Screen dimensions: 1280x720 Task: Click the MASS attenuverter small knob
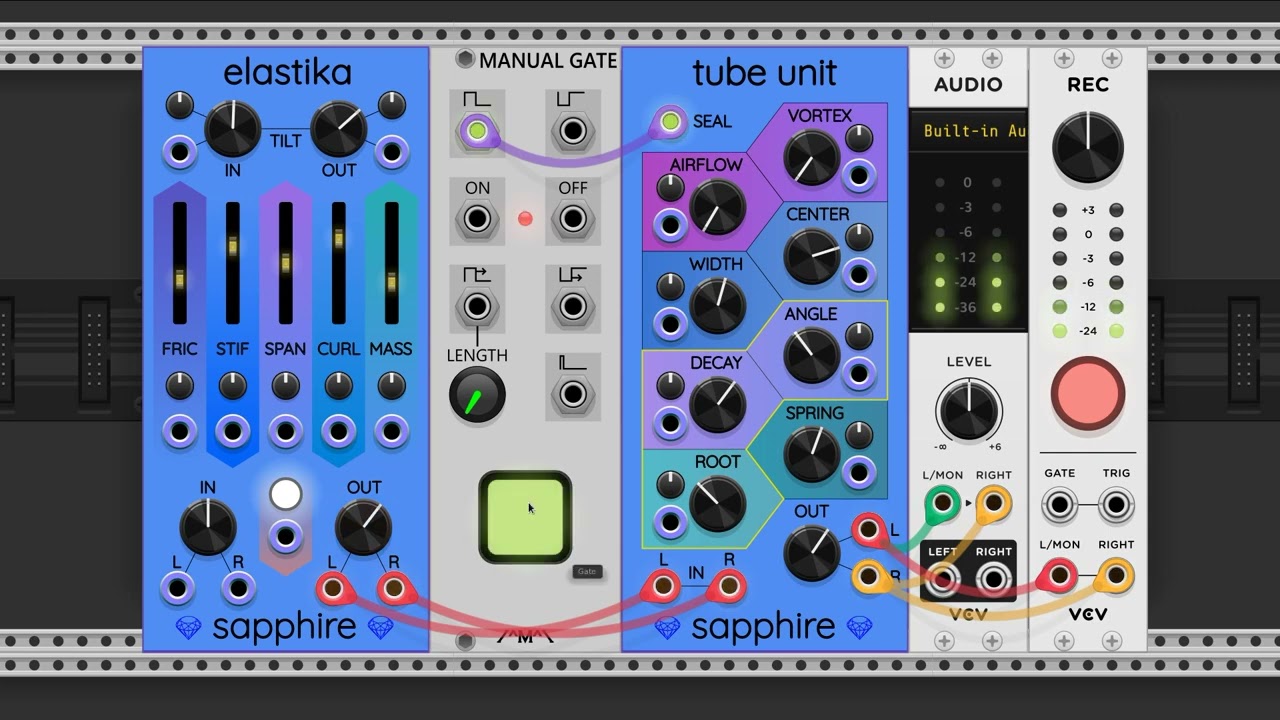tap(391, 385)
